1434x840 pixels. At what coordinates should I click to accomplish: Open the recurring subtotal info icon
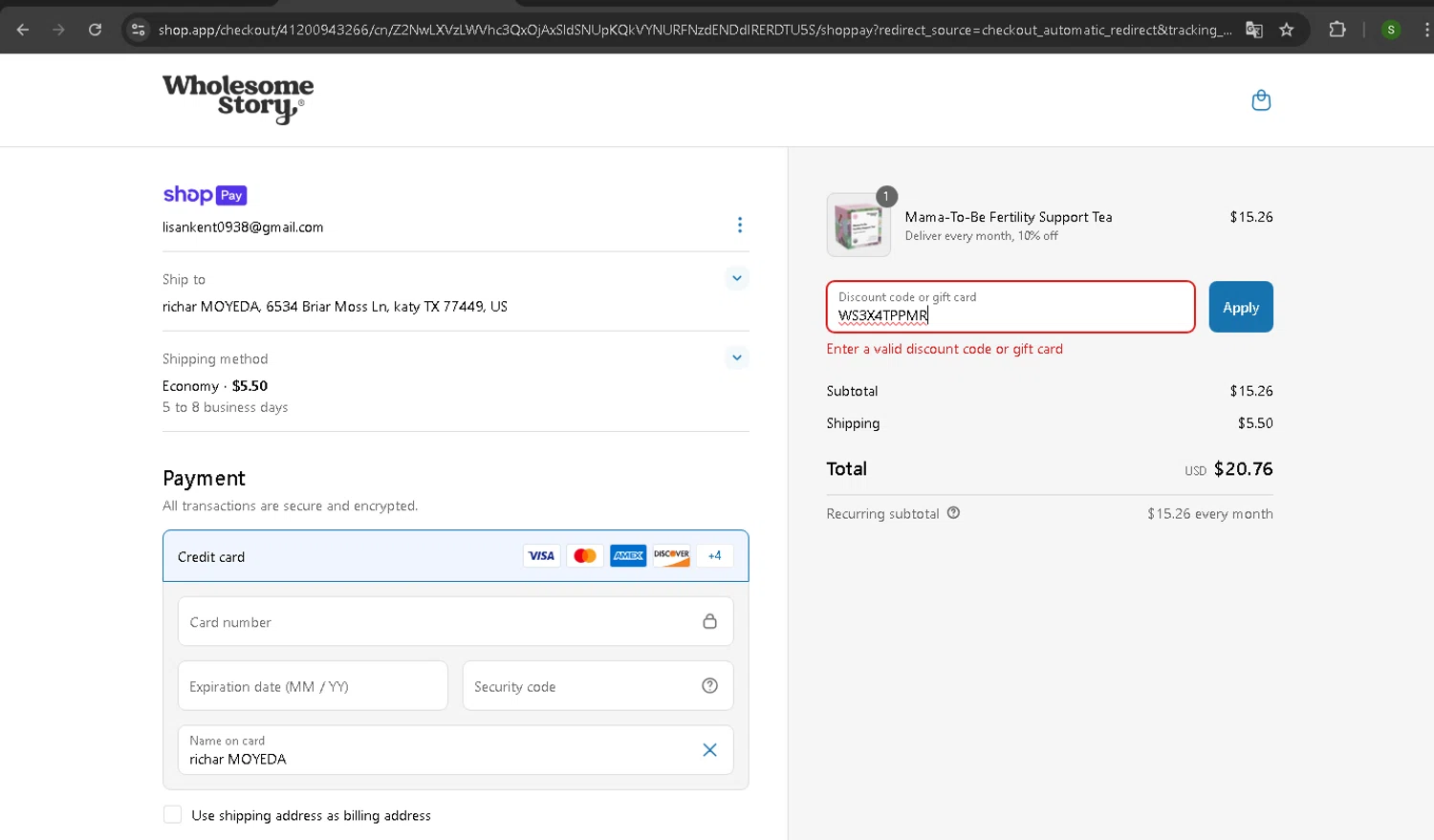[x=953, y=513]
